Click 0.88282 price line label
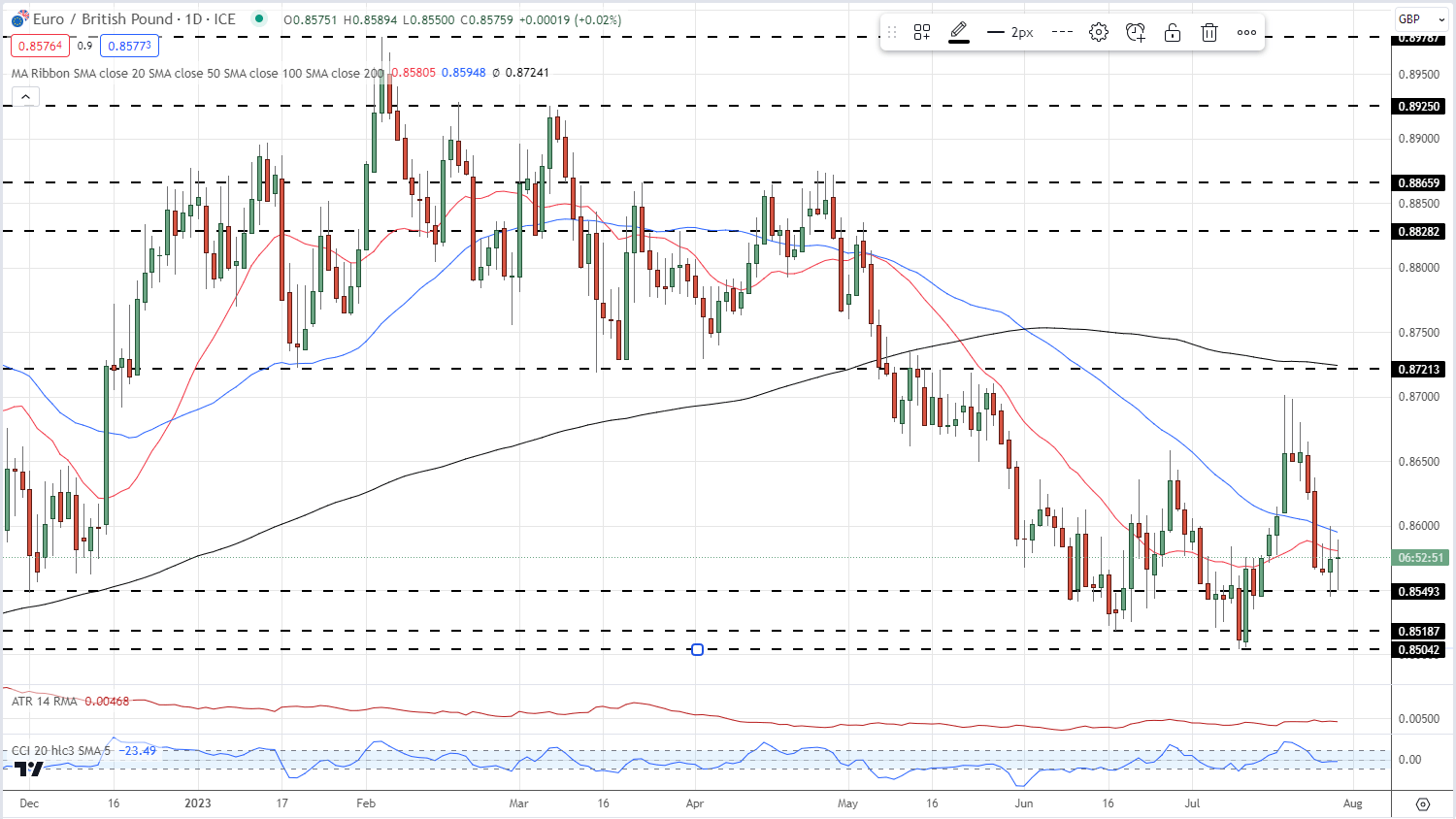Image resolution: width=1456 pixels, height=819 pixels. [x=1419, y=231]
